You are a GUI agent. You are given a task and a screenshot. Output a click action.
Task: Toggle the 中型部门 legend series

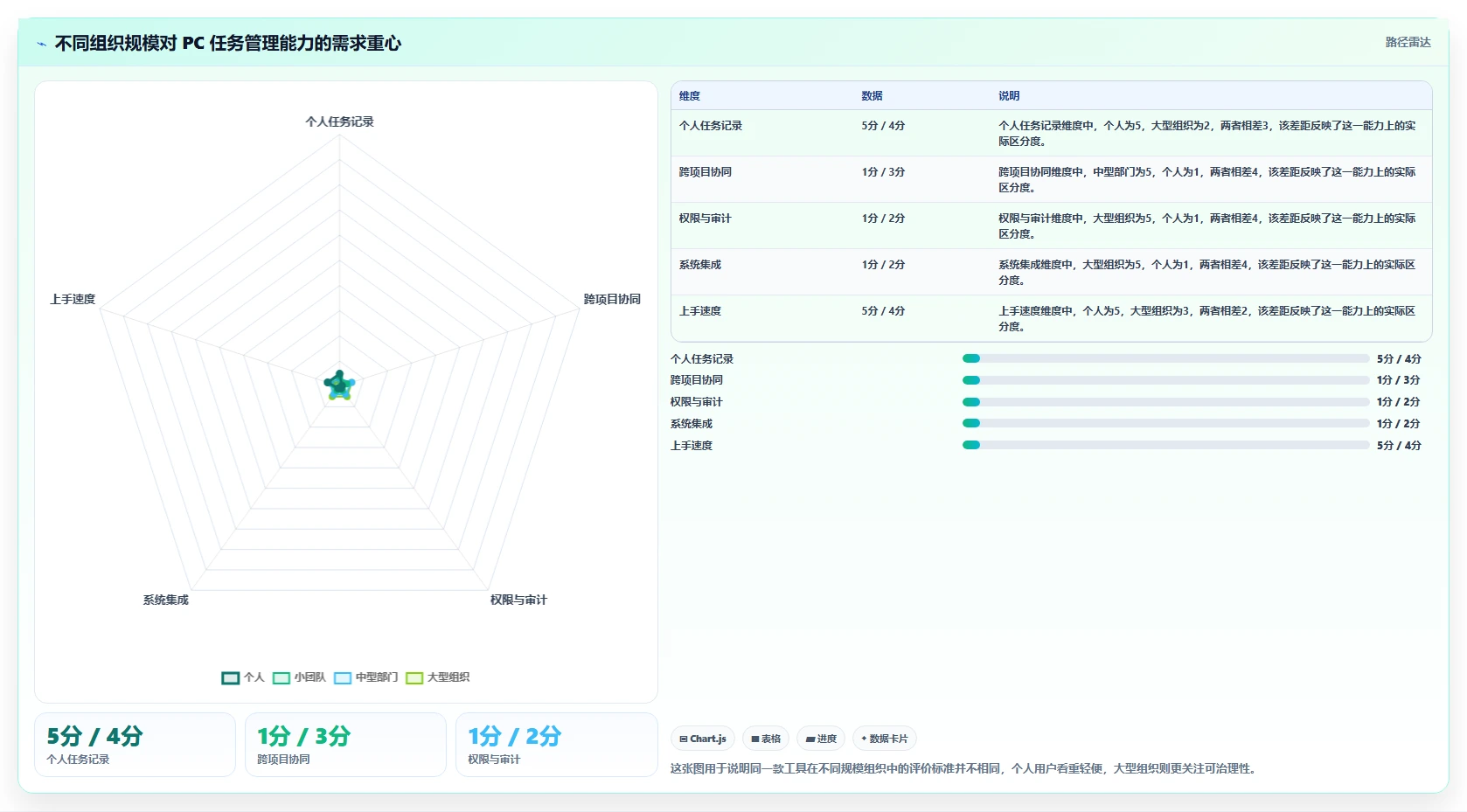pos(365,677)
